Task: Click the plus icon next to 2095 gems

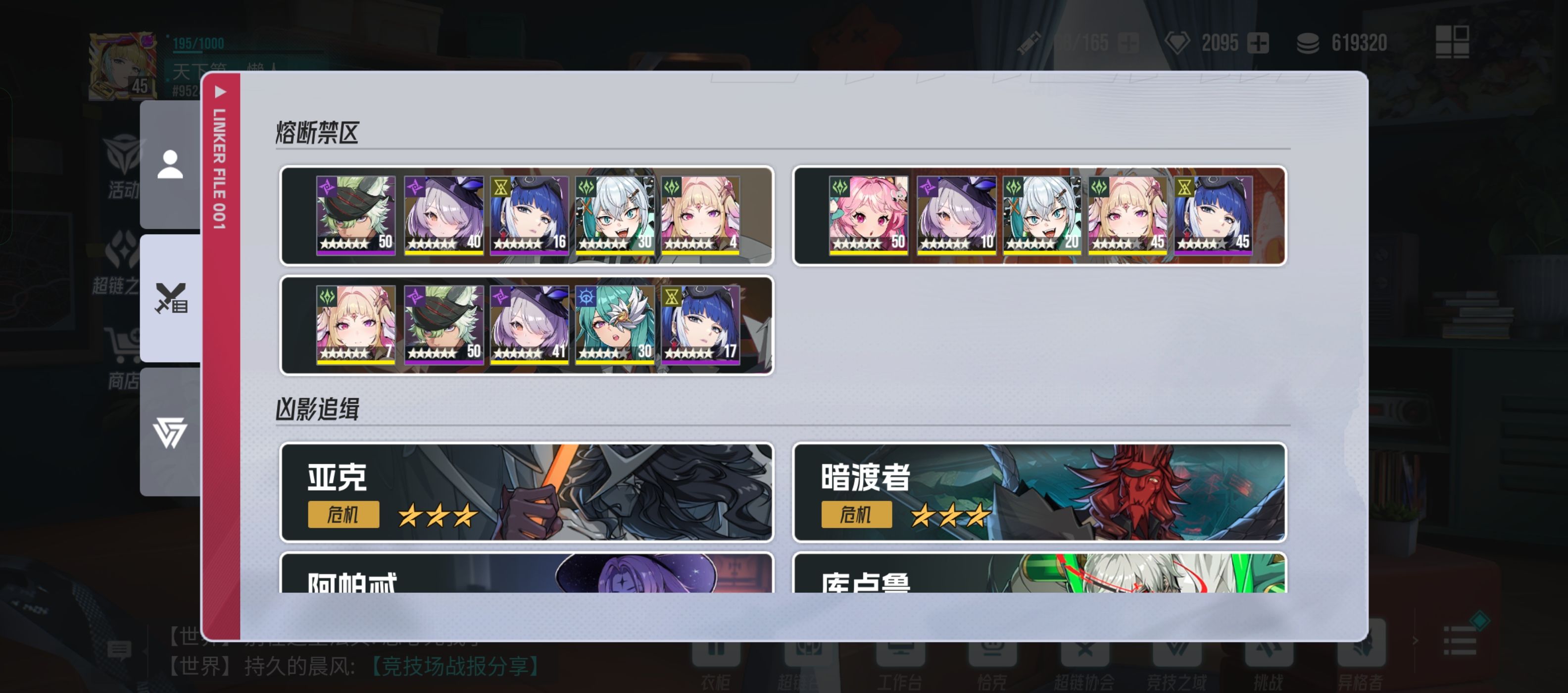Action: (1258, 43)
